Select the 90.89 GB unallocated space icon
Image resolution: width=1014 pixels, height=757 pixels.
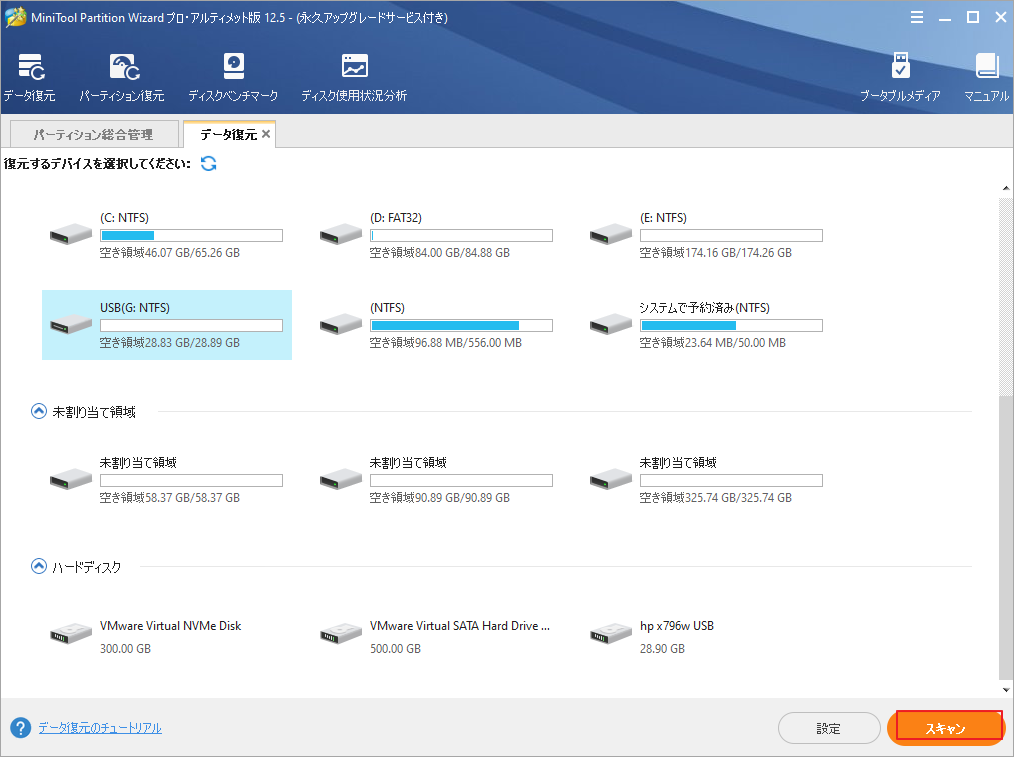[x=341, y=479]
